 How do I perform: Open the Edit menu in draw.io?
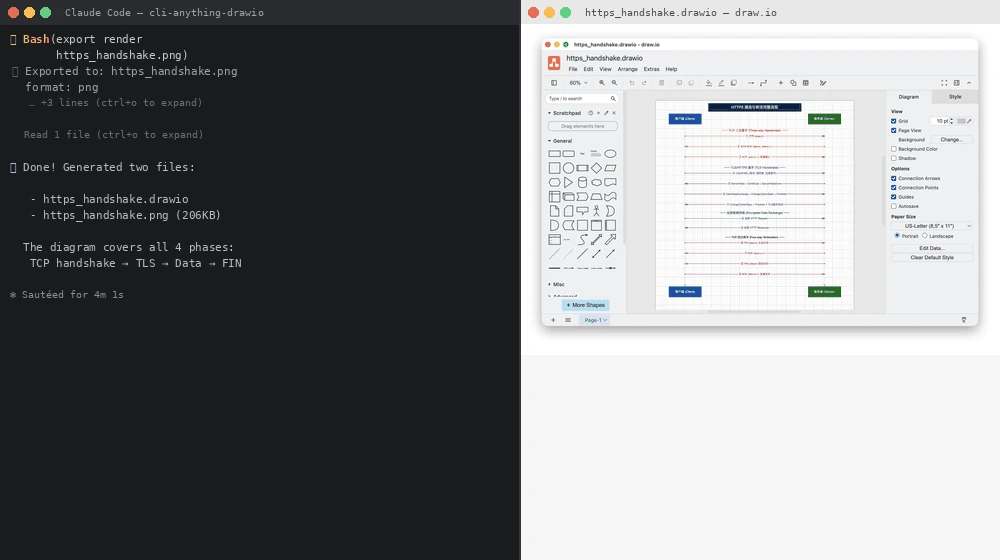coord(588,70)
